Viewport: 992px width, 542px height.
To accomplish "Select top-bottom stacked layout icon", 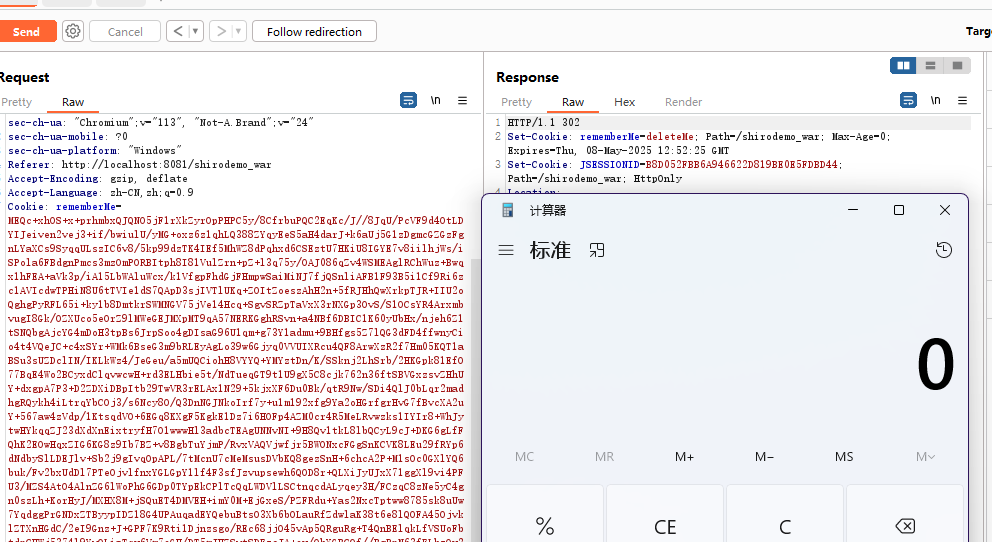I will [x=930, y=65].
